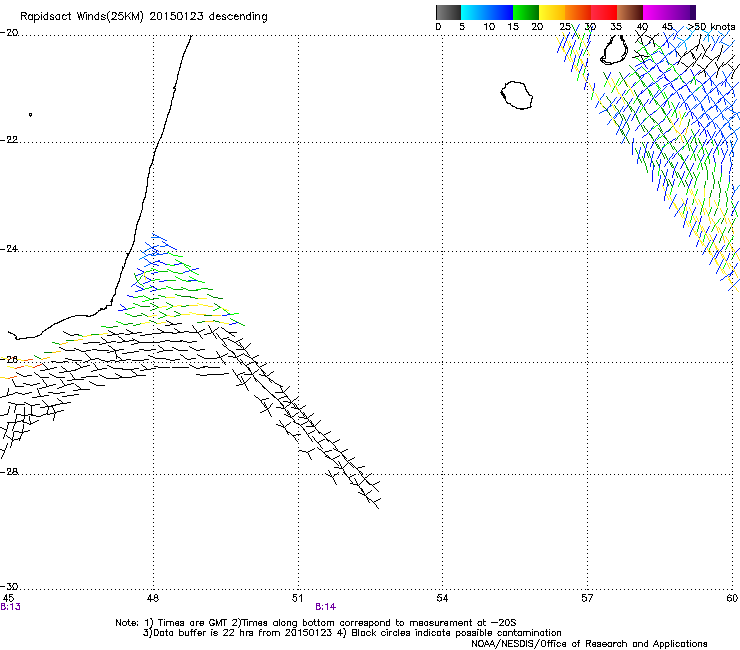This screenshot has height=650, width=740.
Task: Click the longitude label 51
Action: pyautogui.click(x=297, y=598)
